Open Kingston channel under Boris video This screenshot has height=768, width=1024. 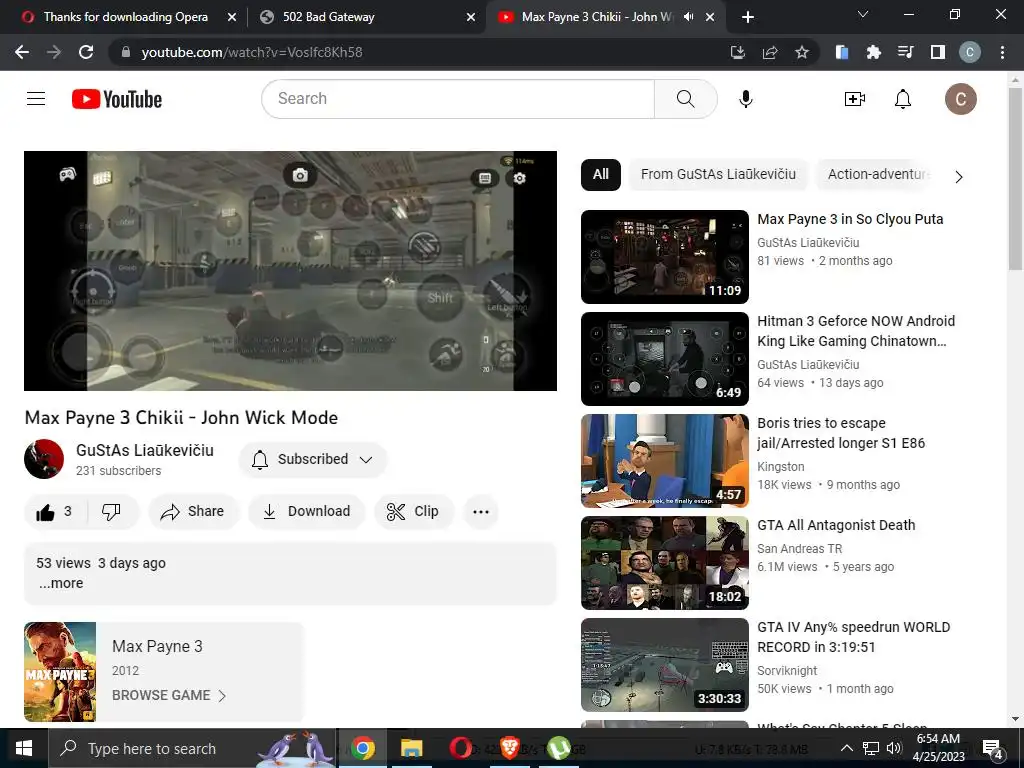point(780,466)
